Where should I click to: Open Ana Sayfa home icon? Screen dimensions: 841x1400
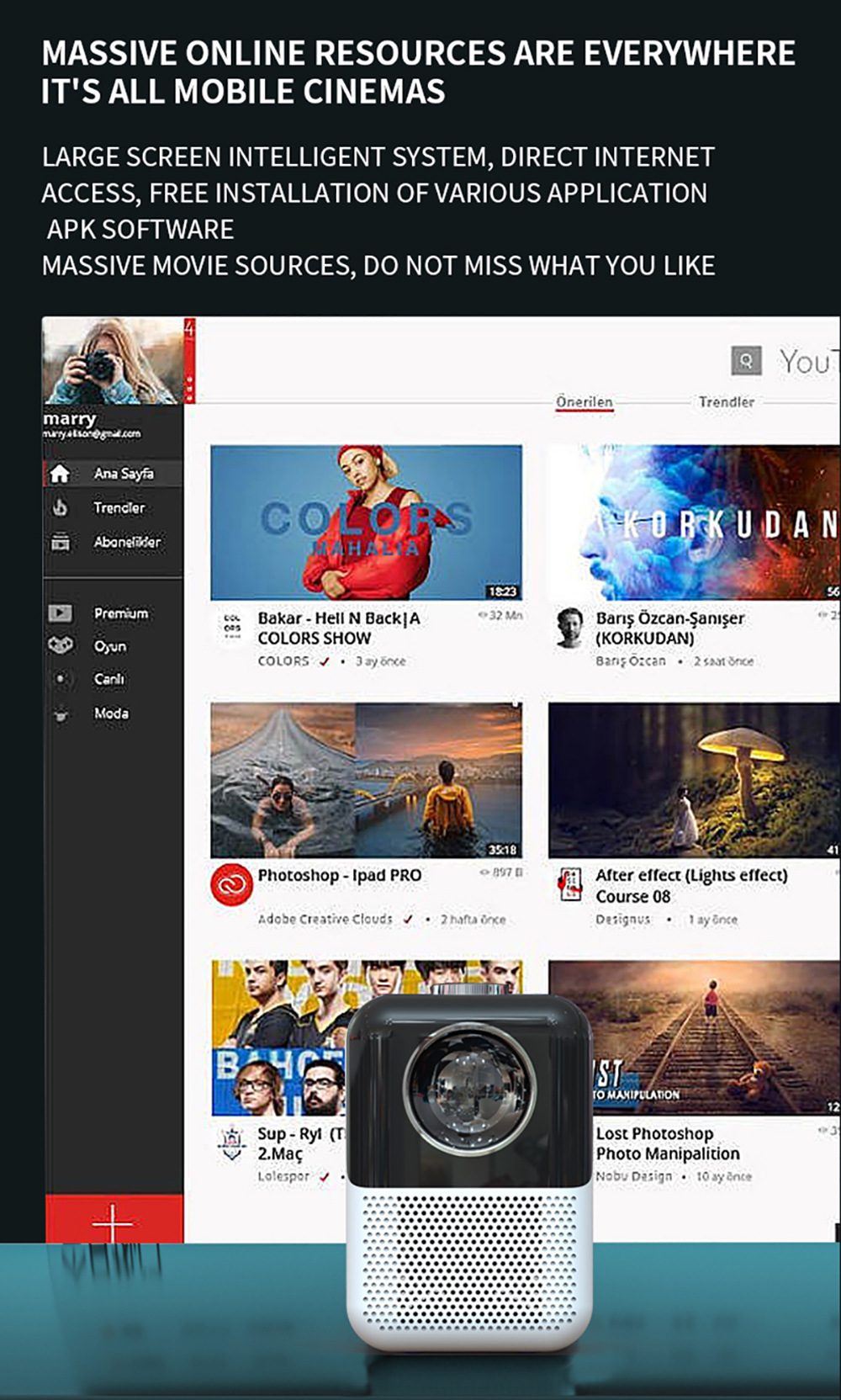(x=60, y=474)
